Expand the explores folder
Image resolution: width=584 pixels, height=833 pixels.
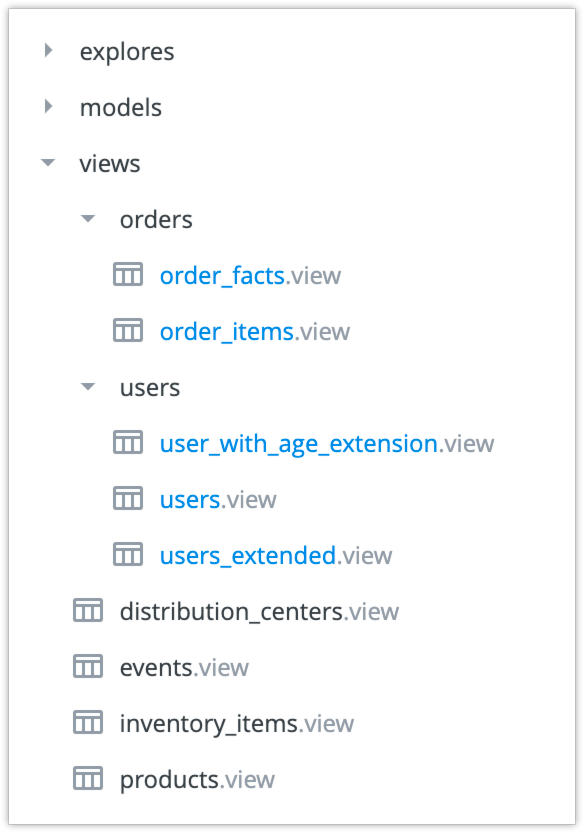[47, 50]
